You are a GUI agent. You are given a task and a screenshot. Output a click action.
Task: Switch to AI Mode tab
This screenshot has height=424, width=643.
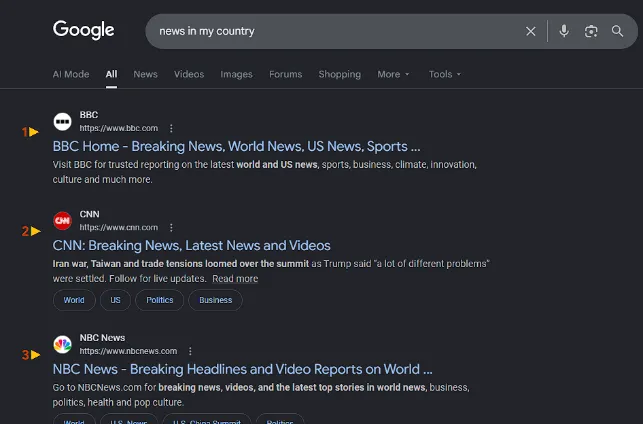point(71,74)
